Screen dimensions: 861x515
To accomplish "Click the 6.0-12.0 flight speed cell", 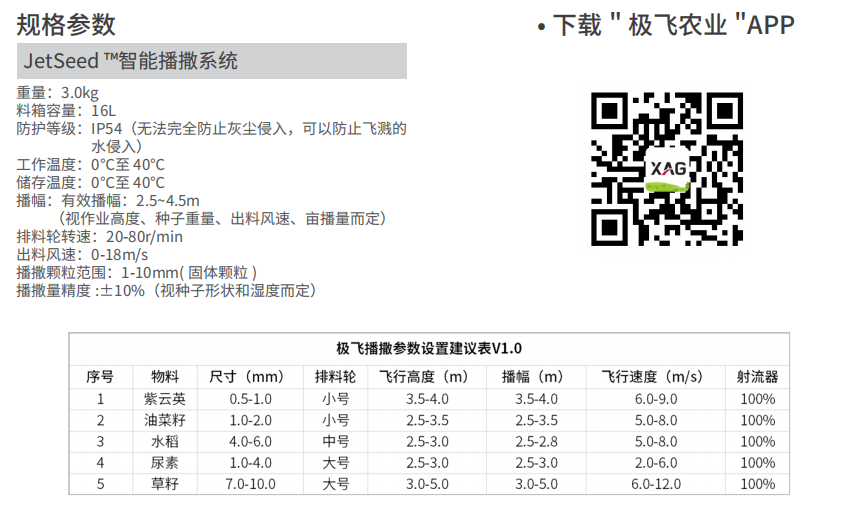I will pyautogui.click(x=656, y=484).
